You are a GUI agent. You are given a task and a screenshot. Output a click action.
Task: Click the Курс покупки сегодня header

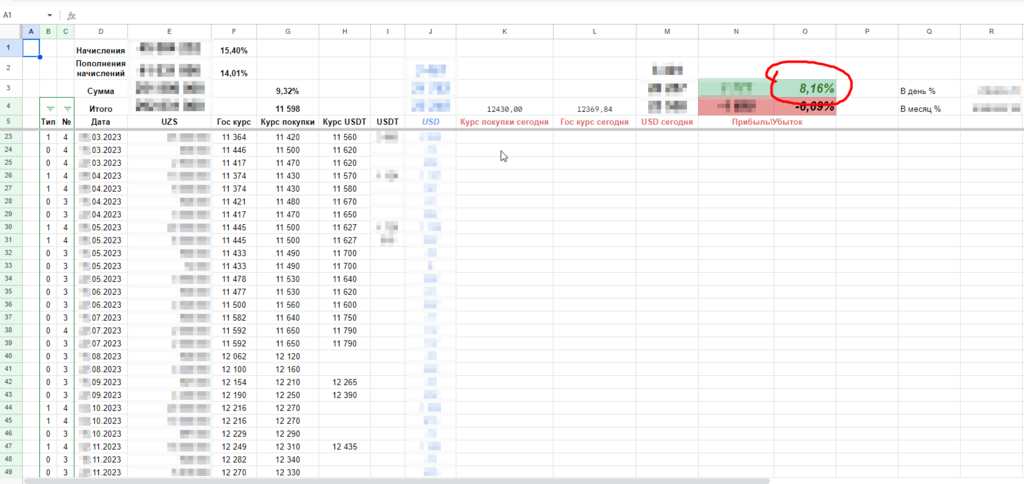505,122
